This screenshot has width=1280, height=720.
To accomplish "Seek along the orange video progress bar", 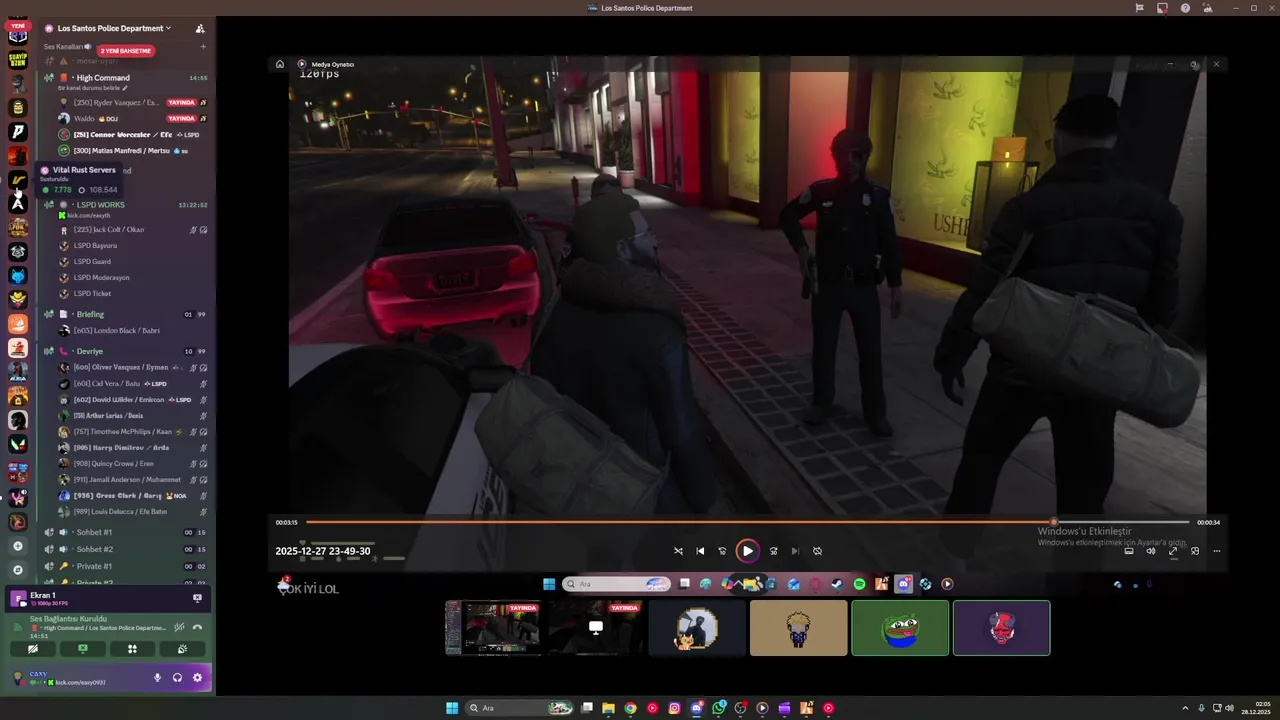I will (747, 522).
